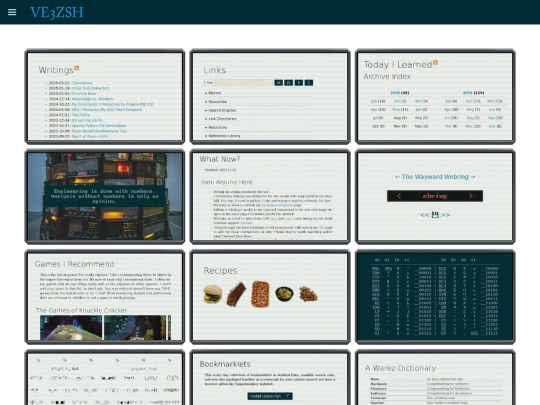Select the dark bowl recipe image
540x405 pixels.
click(x=284, y=294)
